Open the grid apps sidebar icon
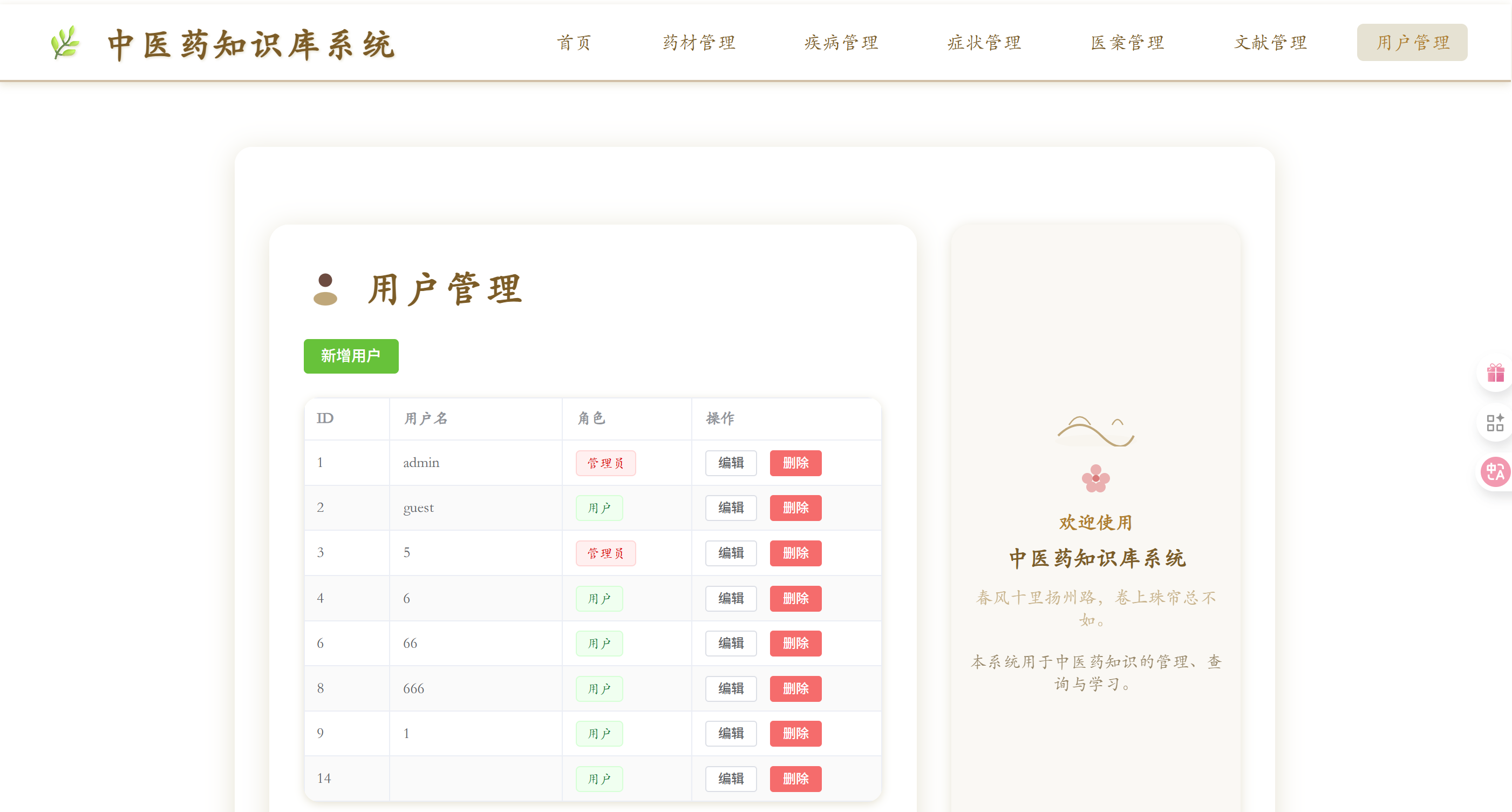This screenshot has width=1512, height=812. click(x=1495, y=422)
